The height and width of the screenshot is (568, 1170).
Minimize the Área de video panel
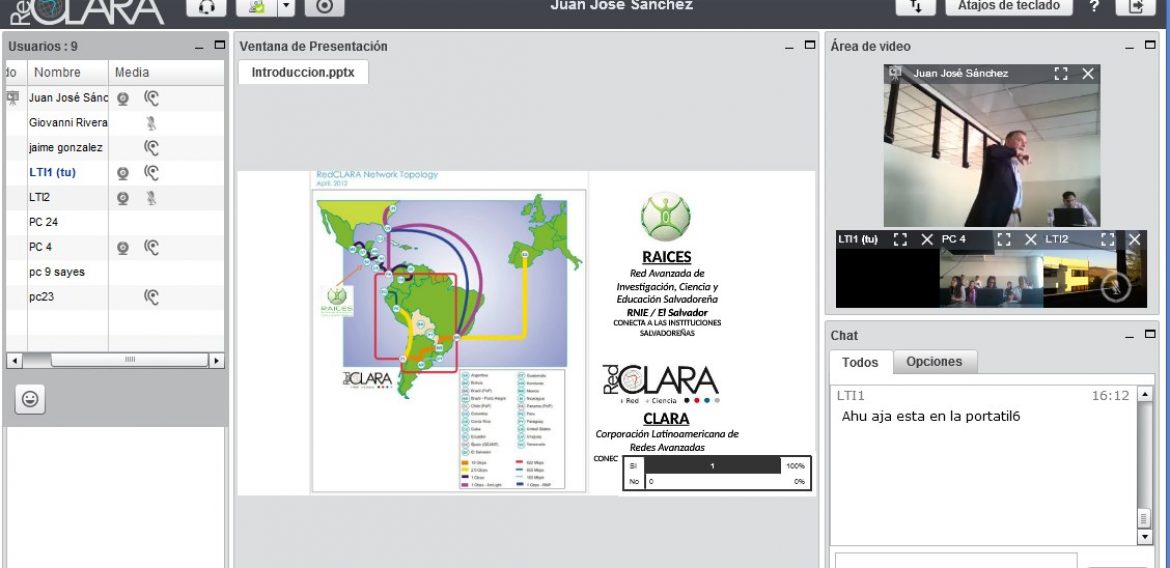(x=1130, y=47)
